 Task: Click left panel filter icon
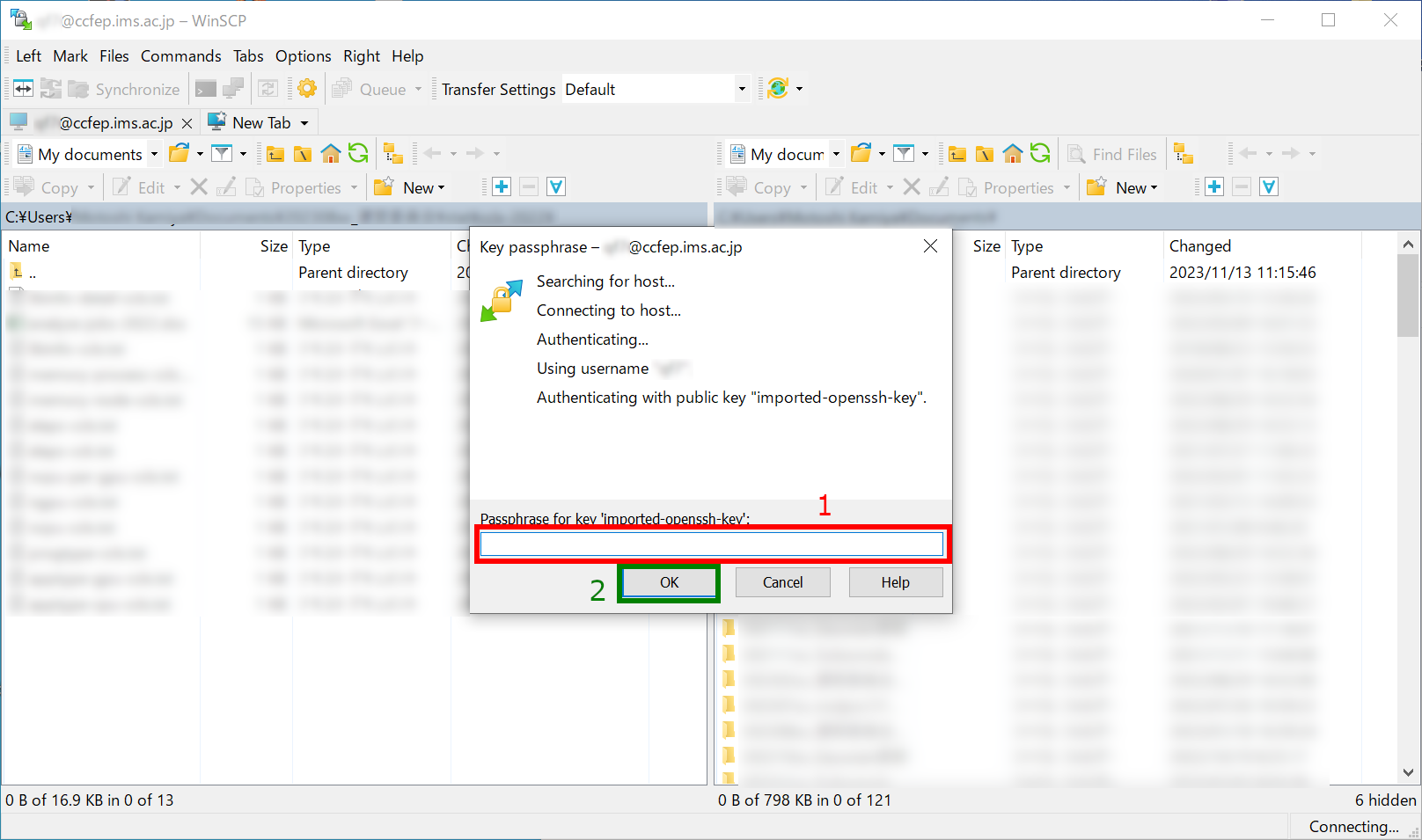222,154
